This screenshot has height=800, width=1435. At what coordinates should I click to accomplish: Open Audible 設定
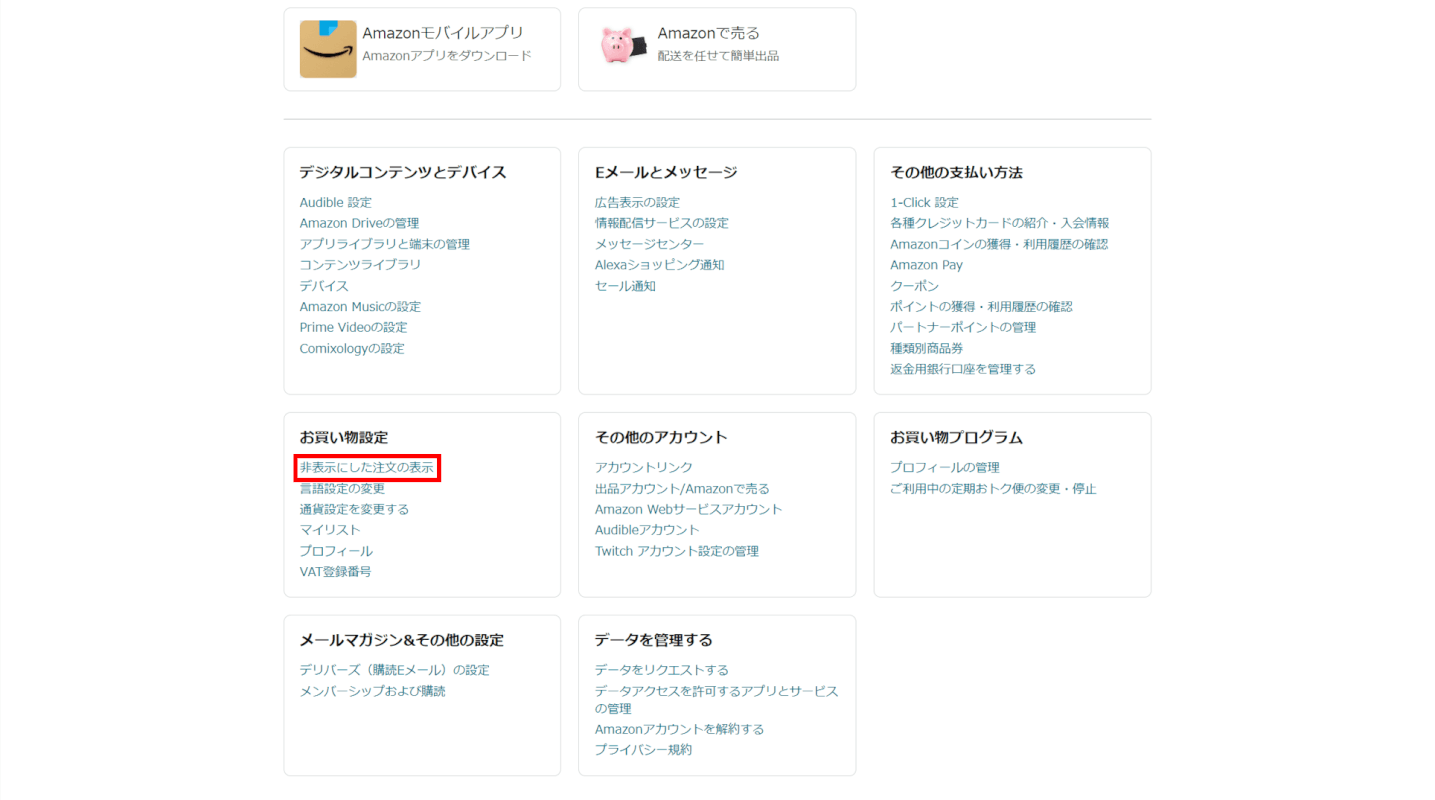336,202
